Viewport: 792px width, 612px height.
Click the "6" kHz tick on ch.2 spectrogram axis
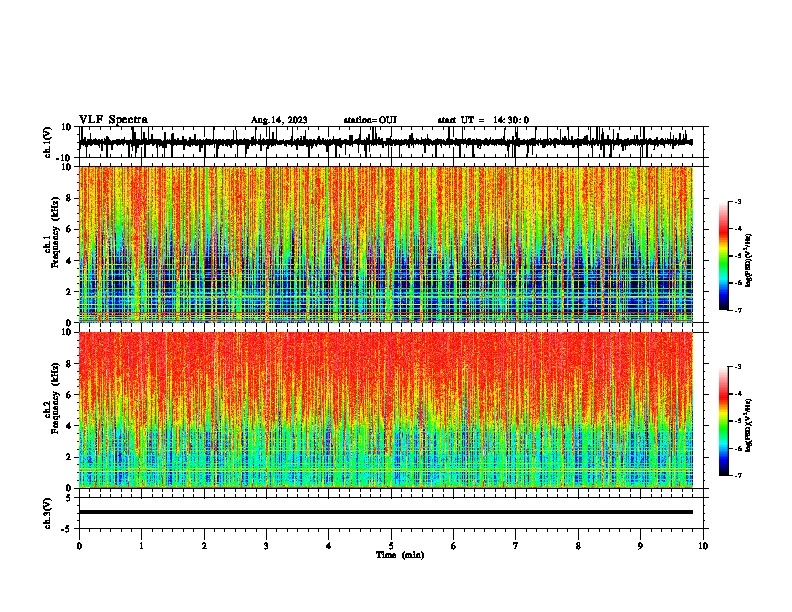[69, 395]
